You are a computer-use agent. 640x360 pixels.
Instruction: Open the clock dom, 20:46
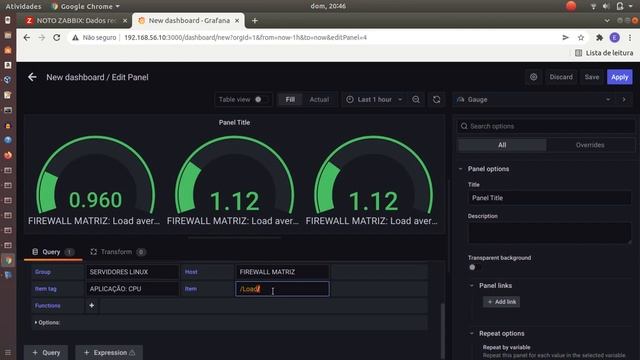click(328, 6)
